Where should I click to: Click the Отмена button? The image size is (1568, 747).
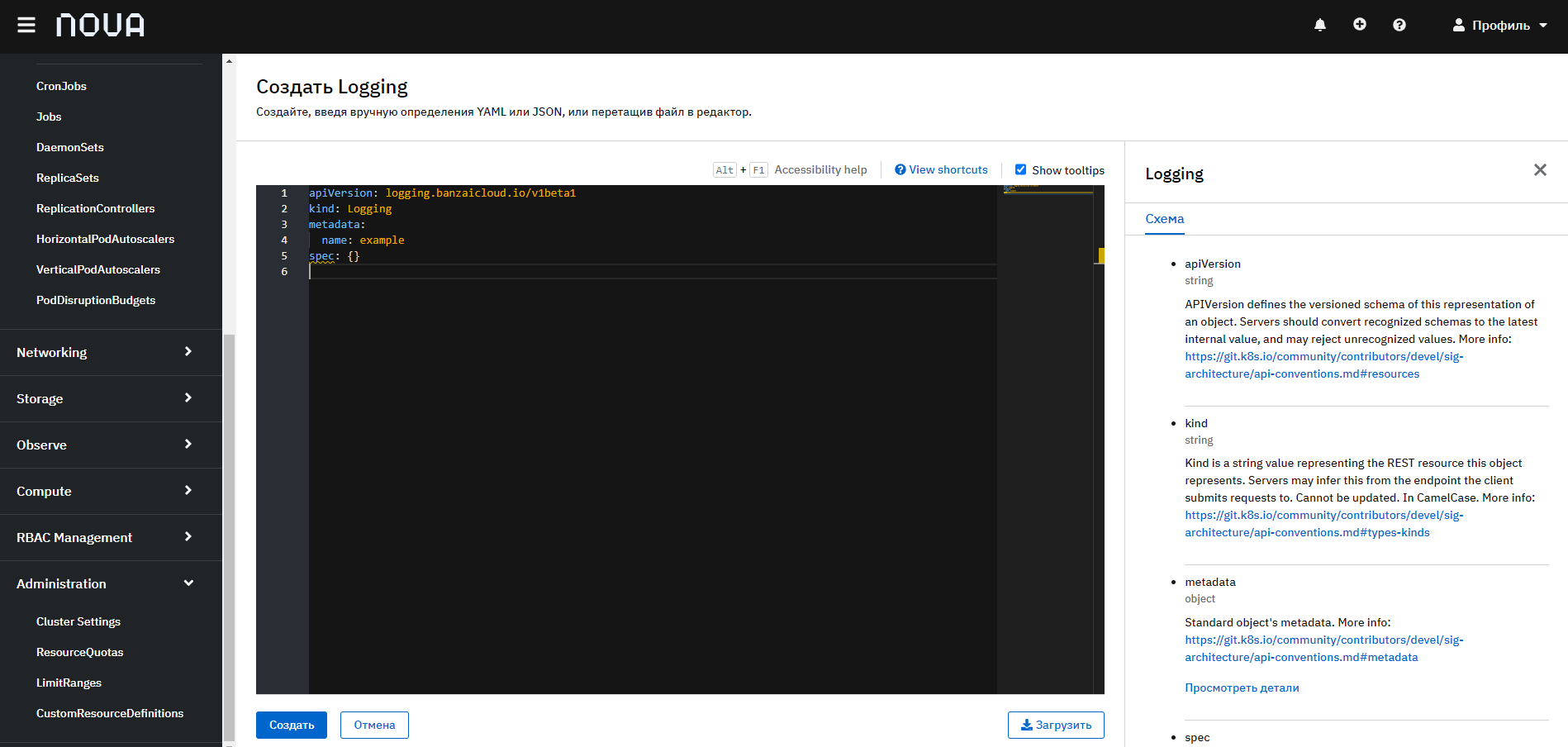[374, 725]
